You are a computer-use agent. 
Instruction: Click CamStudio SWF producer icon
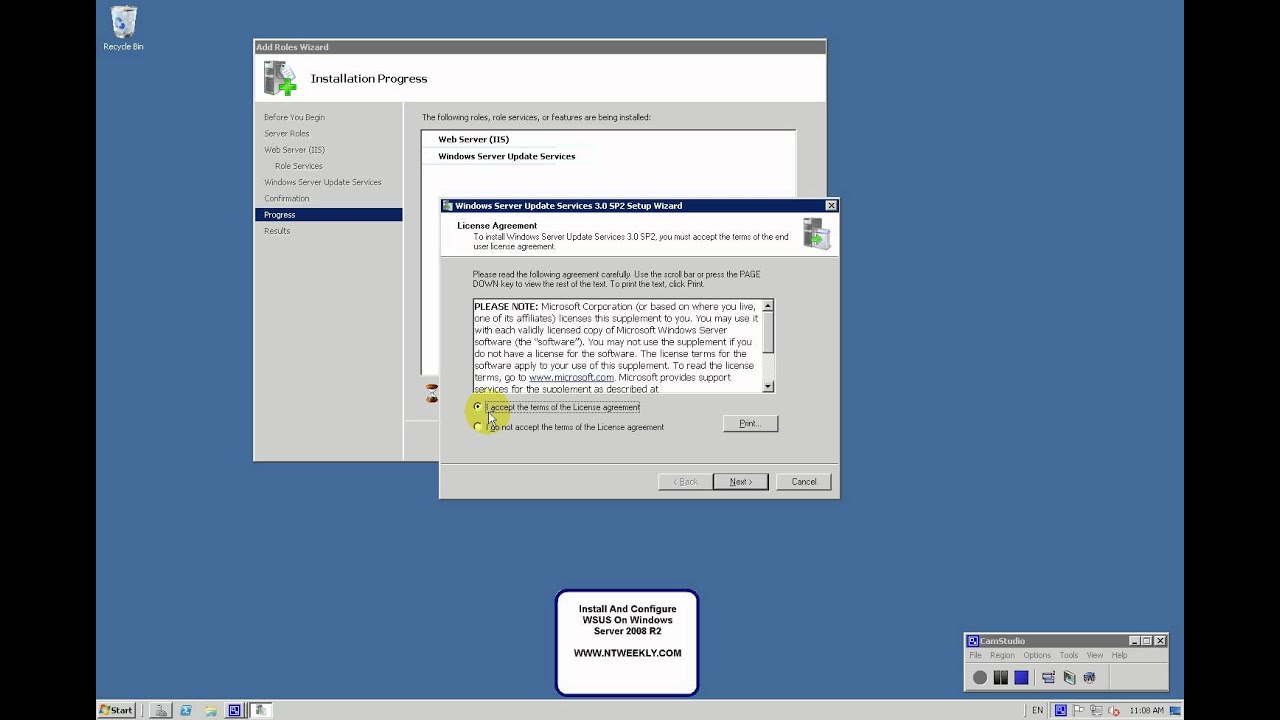[x=1089, y=677]
